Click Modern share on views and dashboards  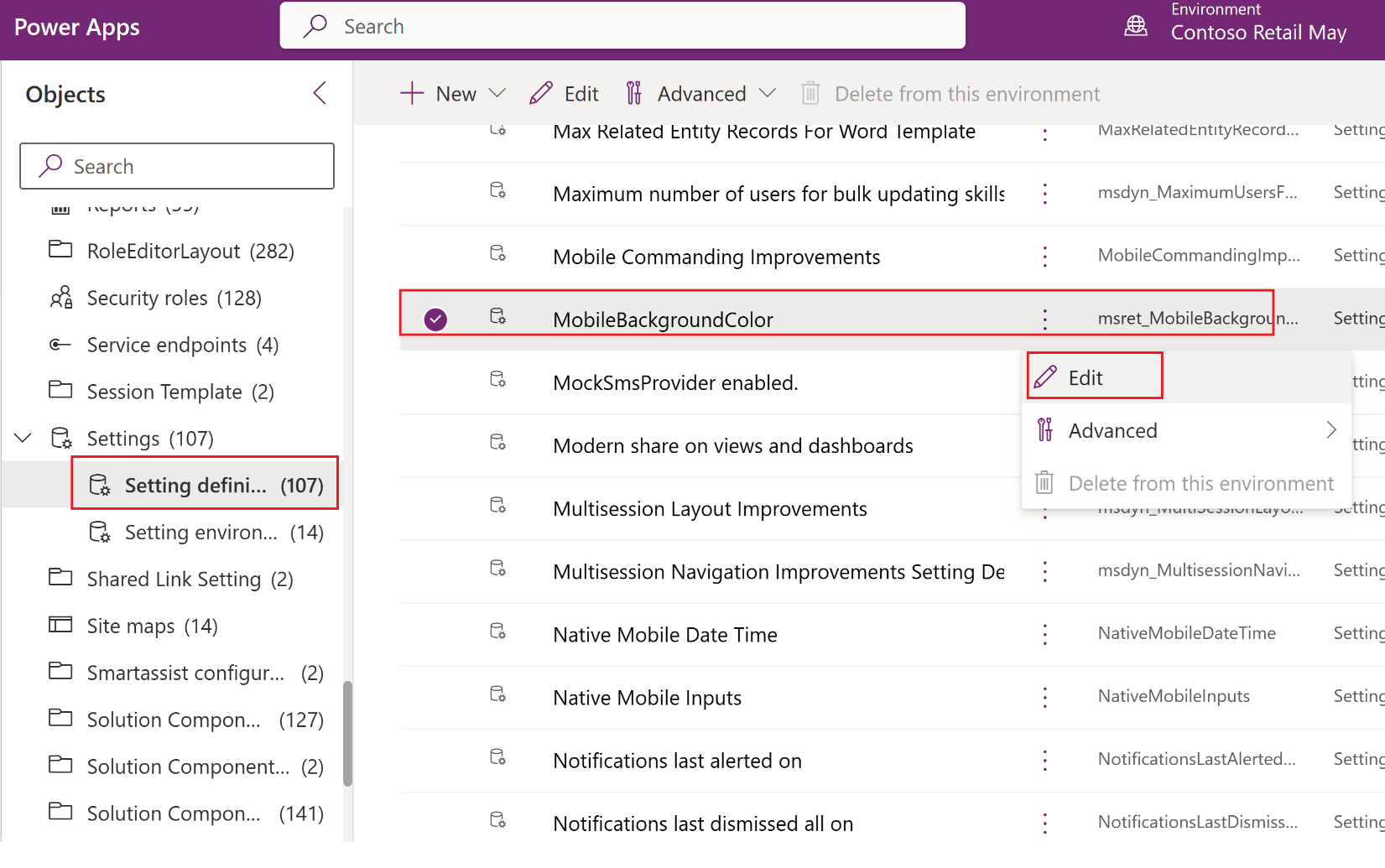[733, 445]
